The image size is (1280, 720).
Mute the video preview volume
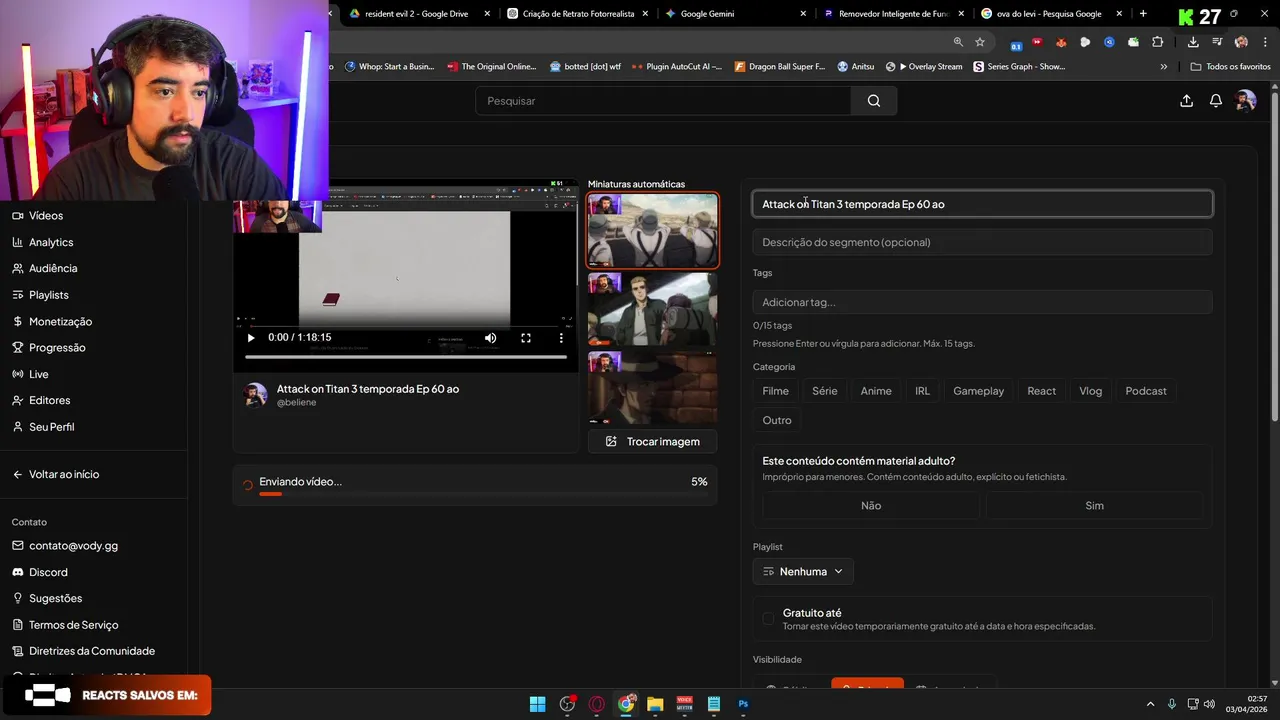tap(490, 338)
